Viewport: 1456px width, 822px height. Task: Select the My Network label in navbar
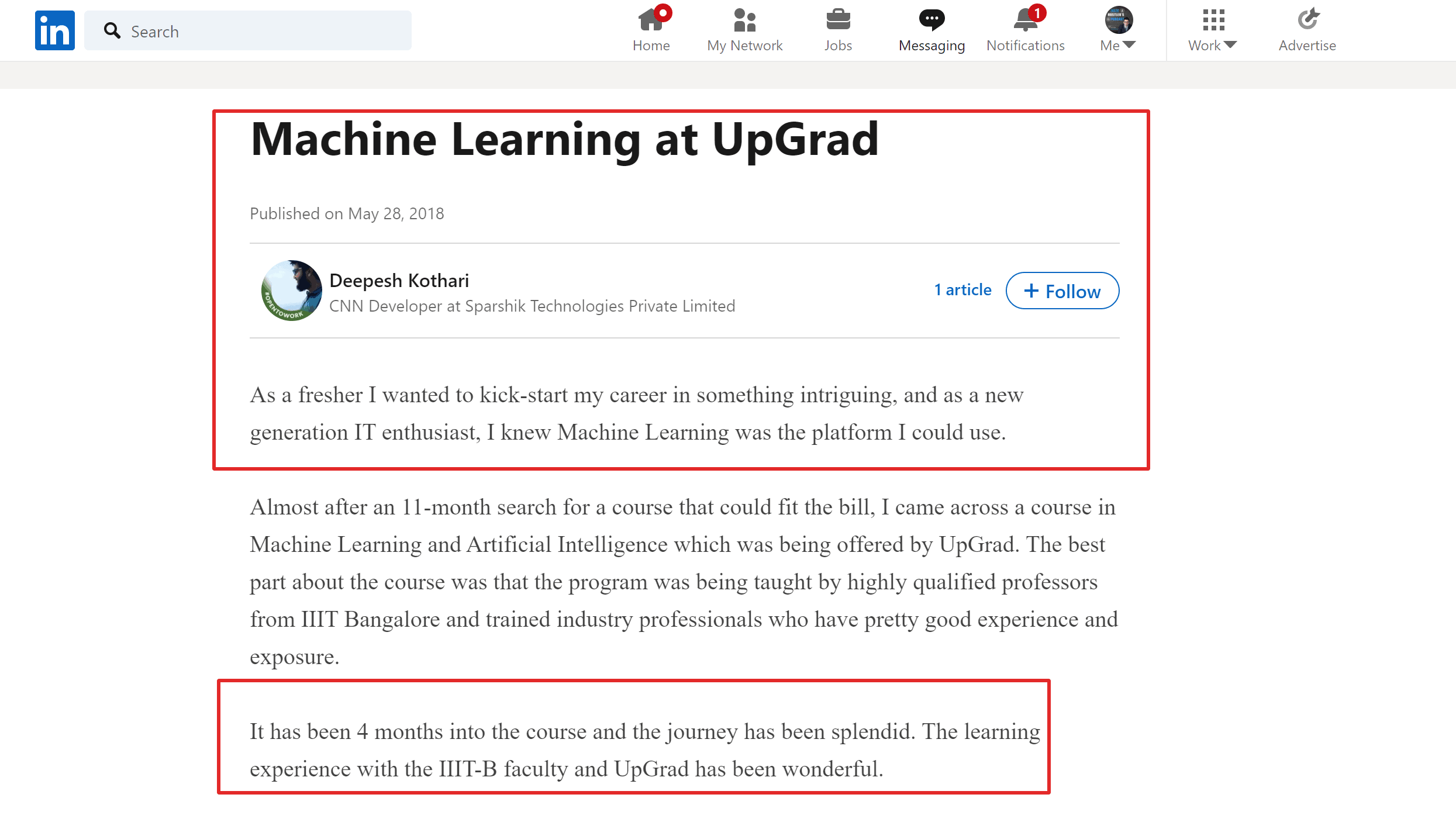click(x=744, y=46)
